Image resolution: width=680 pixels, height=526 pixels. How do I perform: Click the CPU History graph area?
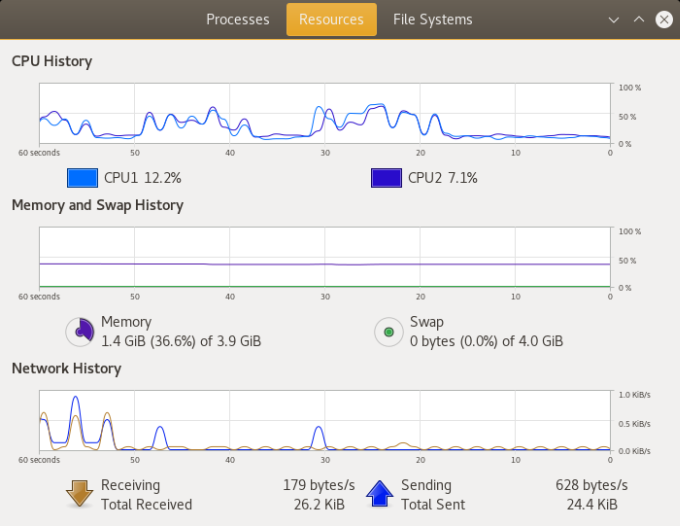pos(325,115)
